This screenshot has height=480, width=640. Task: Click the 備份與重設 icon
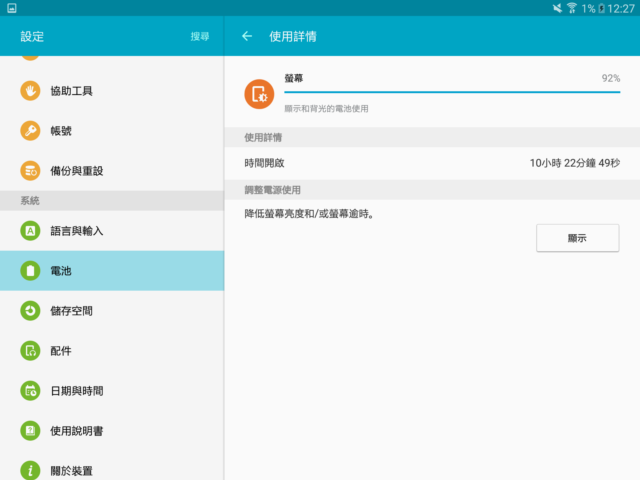click(30, 171)
